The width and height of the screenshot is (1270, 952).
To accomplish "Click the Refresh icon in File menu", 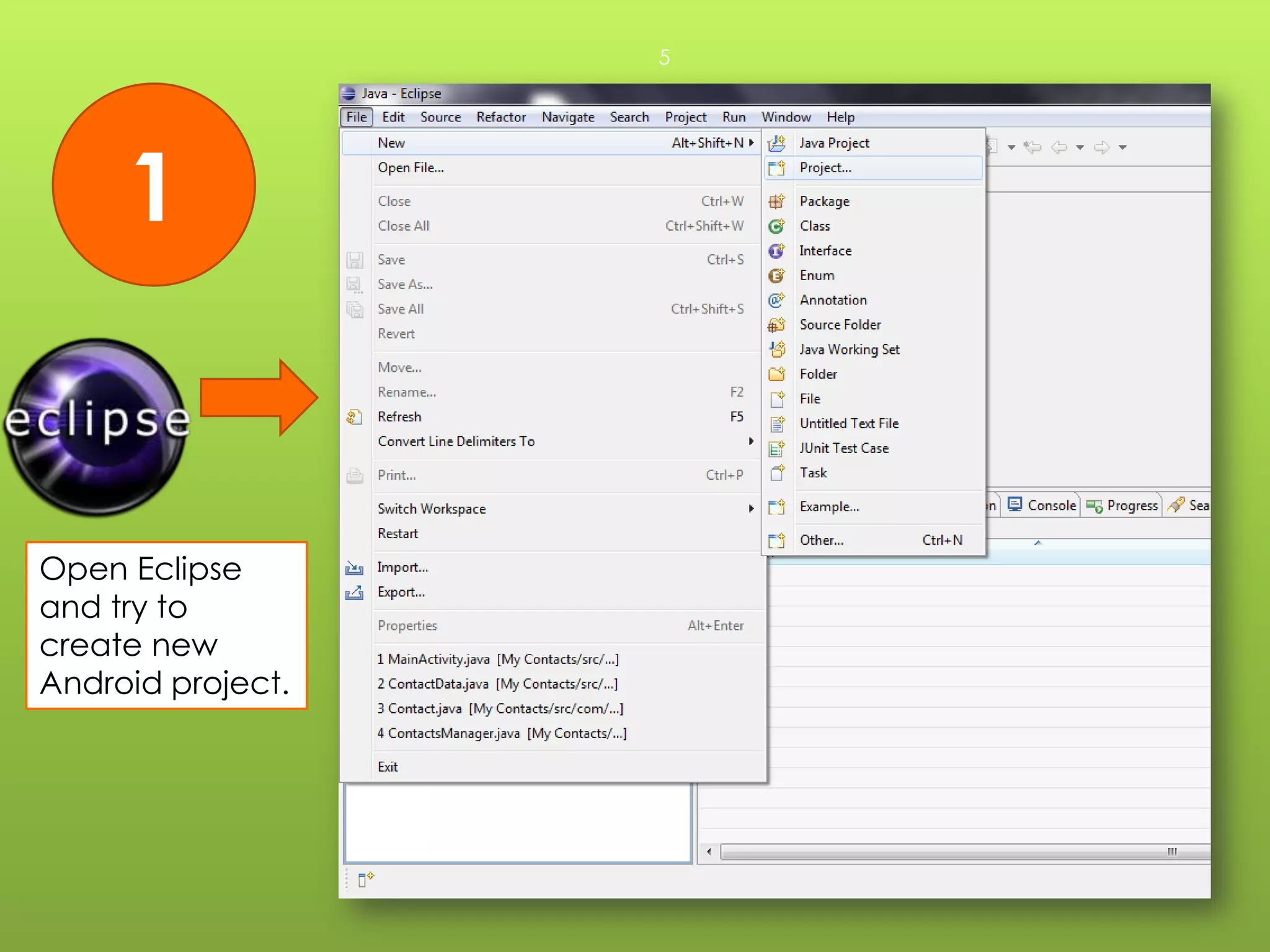I will [354, 417].
